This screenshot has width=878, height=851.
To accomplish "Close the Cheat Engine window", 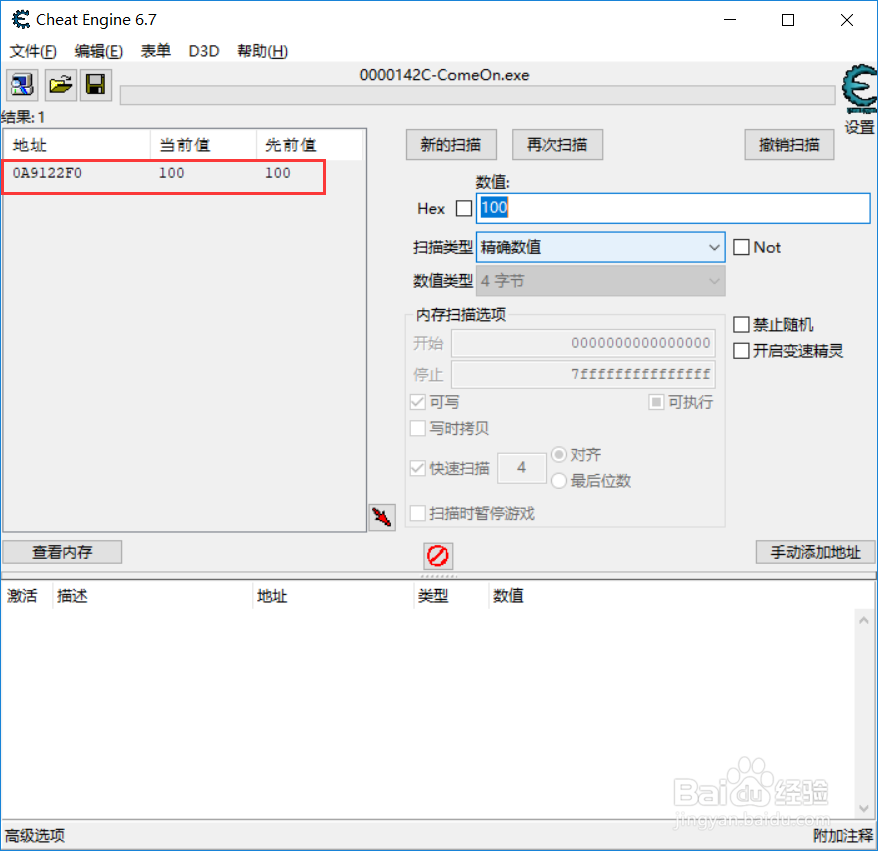I will (847, 20).
